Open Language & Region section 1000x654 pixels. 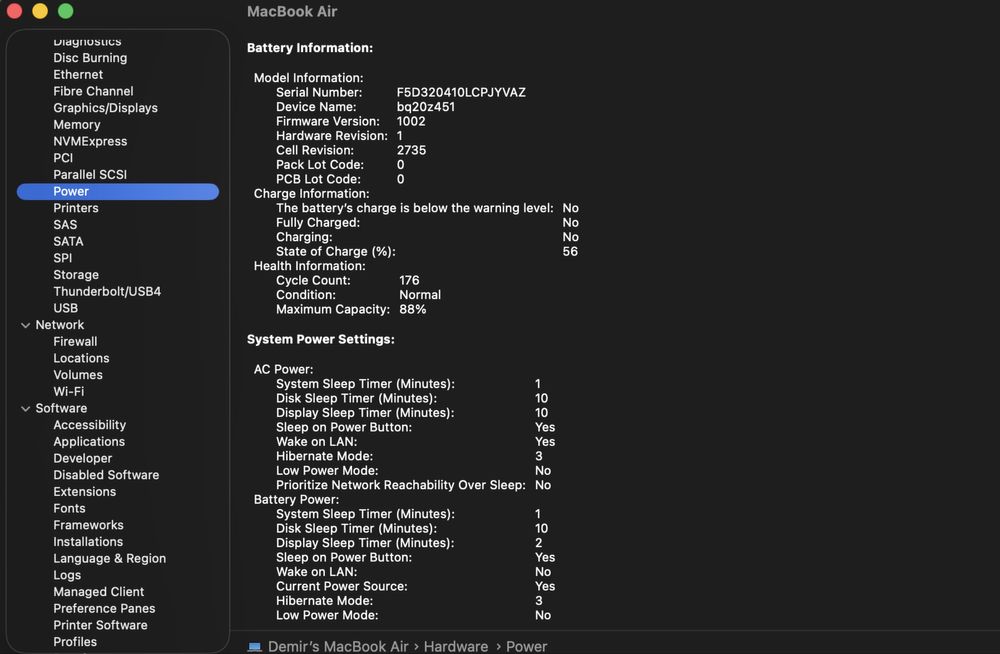click(109, 559)
